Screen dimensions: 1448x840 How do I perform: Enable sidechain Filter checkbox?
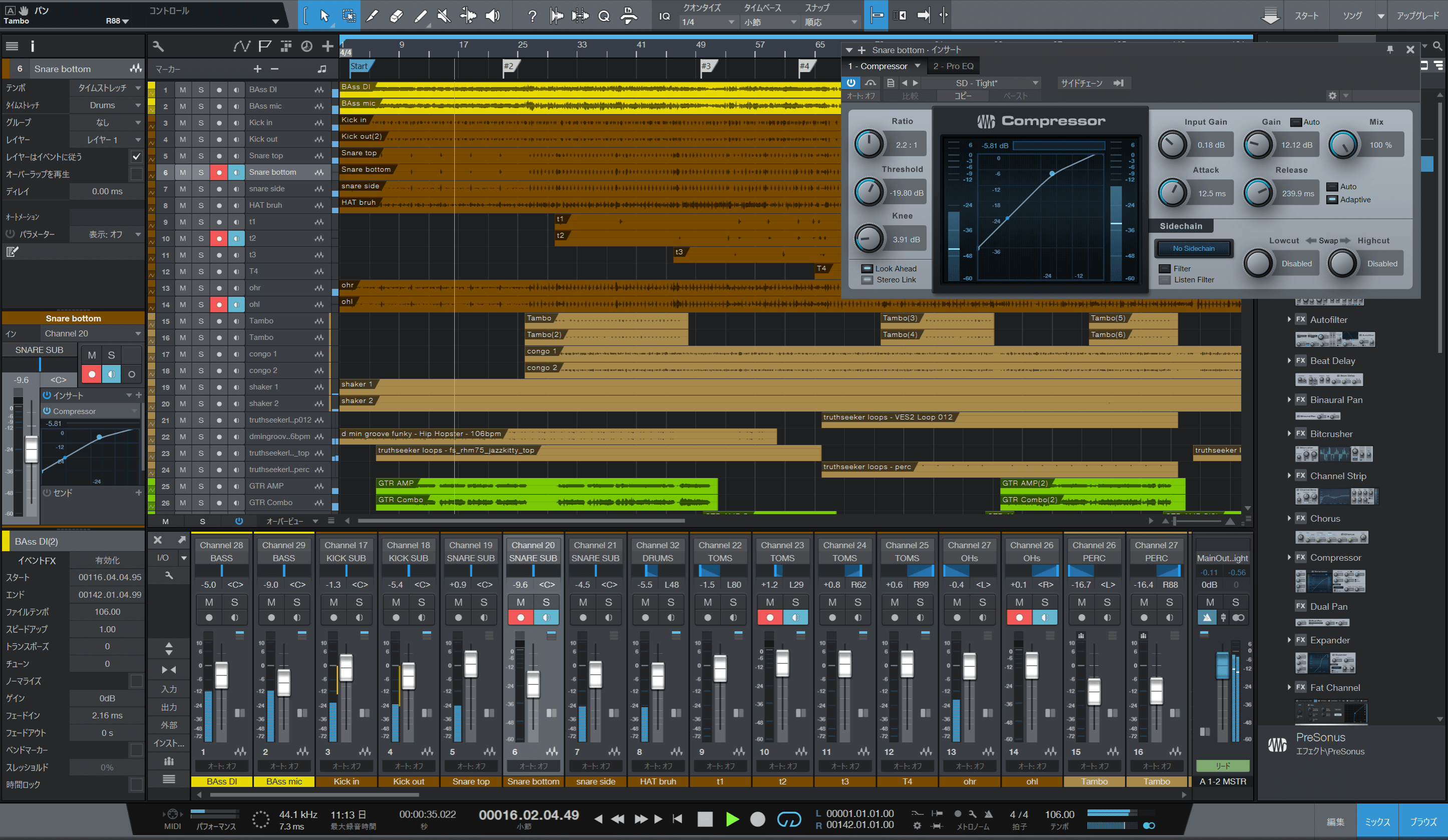pyautogui.click(x=1165, y=269)
